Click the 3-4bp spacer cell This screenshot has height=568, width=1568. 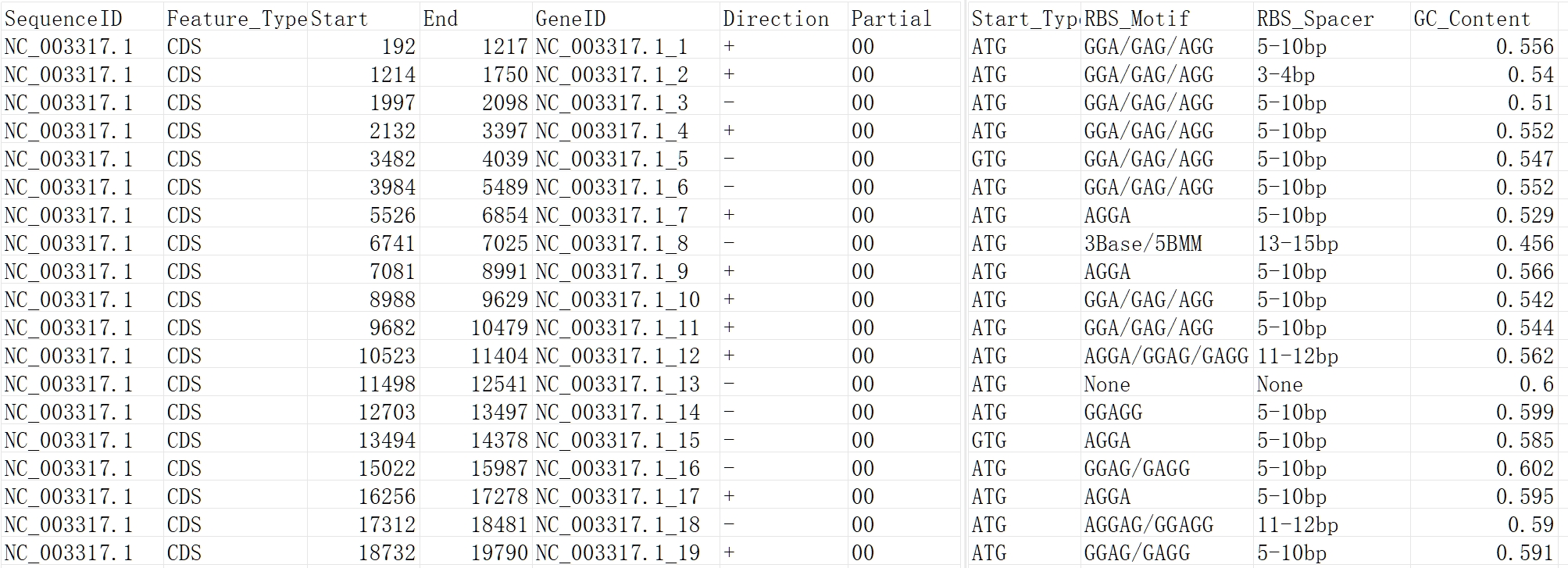[x=1331, y=75]
